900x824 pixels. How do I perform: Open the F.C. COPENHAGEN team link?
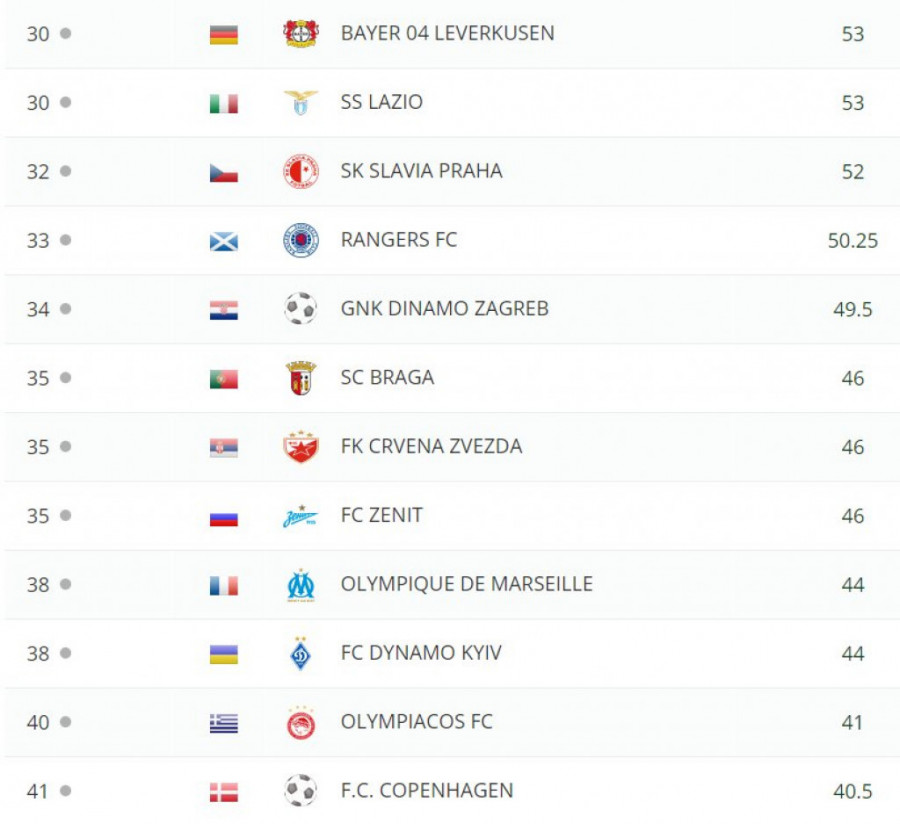tap(427, 791)
